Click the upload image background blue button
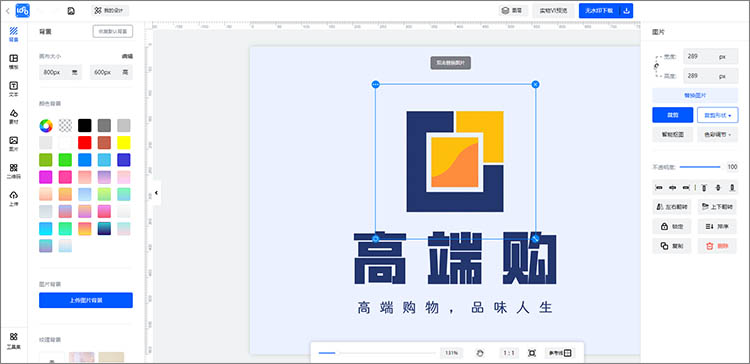750x364 pixels. 86,300
